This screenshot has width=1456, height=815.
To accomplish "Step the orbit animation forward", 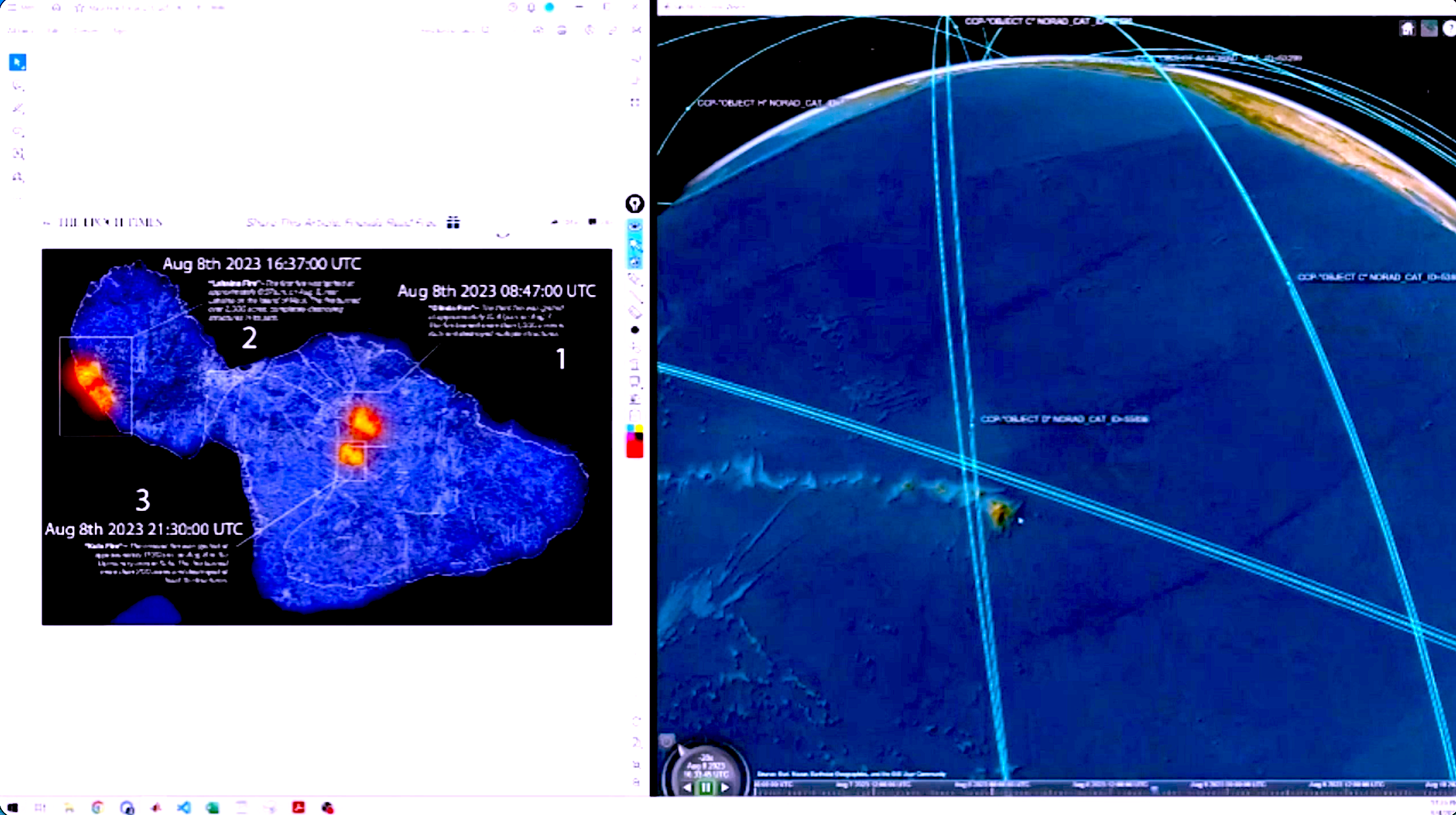I will 725,788.
